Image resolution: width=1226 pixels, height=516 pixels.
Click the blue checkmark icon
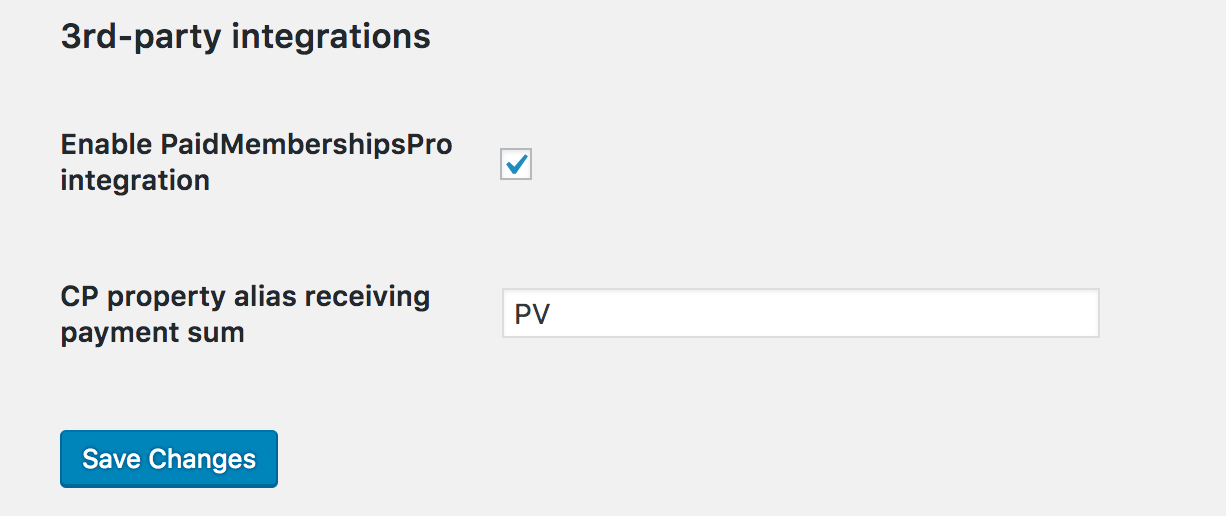pyautogui.click(x=517, y=163)
